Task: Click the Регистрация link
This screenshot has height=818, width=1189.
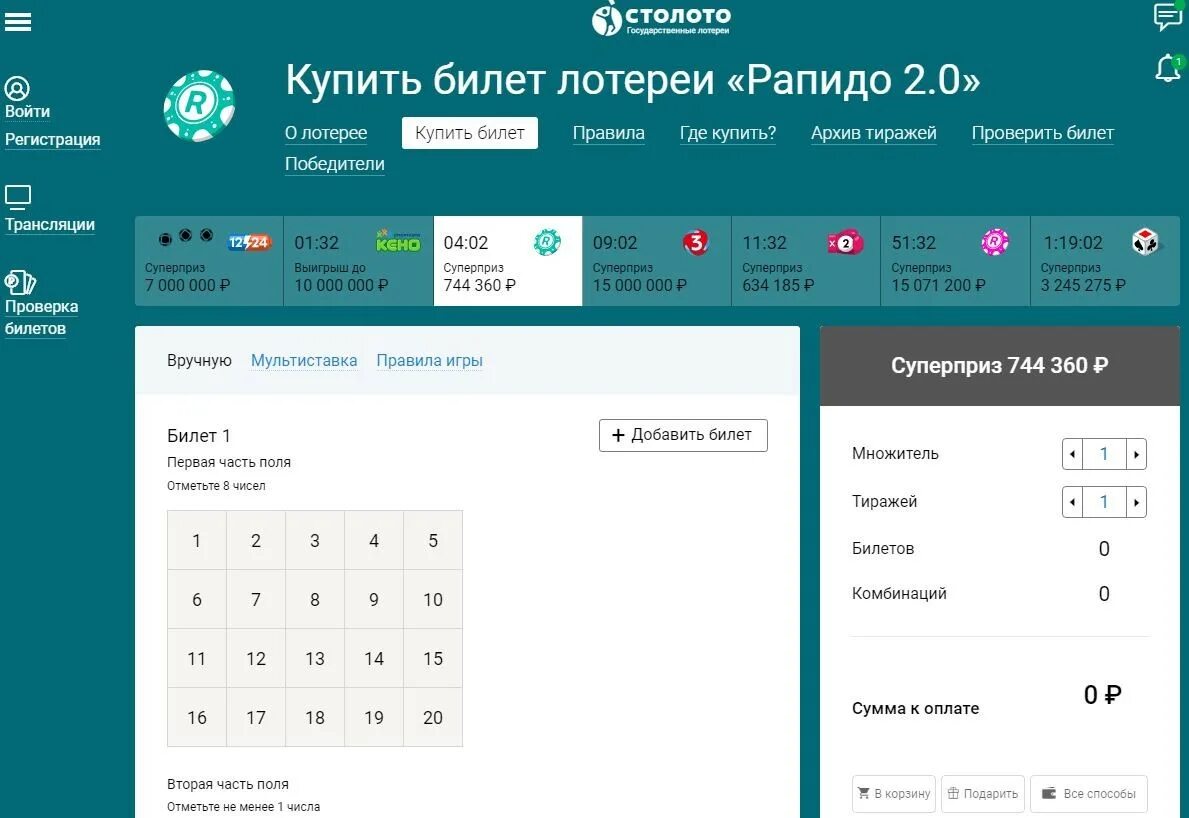Action: tap(52, 139)
